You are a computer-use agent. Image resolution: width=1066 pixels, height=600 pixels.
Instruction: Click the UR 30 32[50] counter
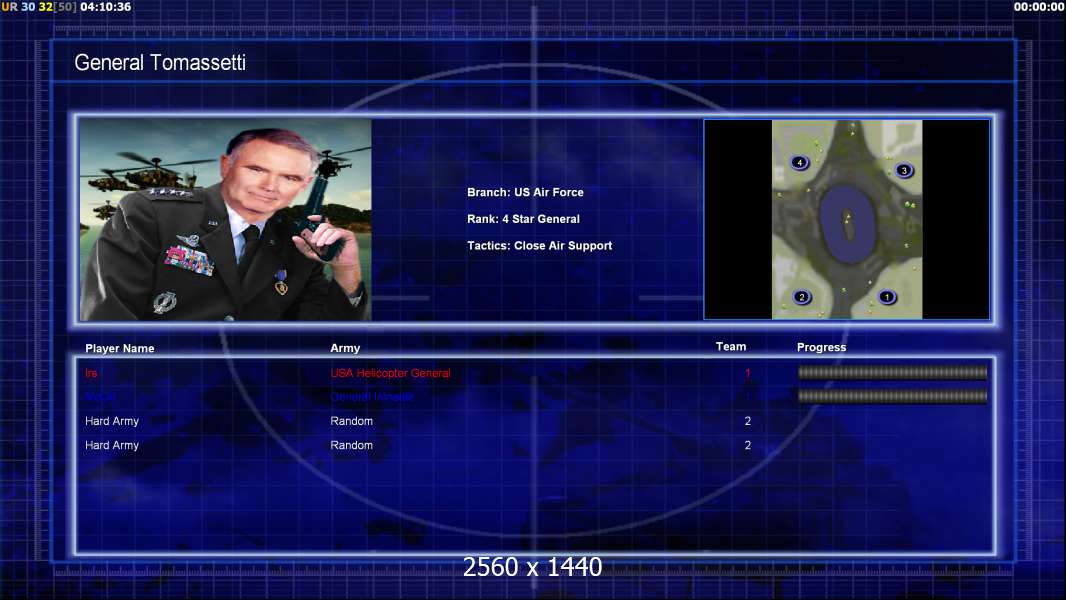tap(39, 7)
